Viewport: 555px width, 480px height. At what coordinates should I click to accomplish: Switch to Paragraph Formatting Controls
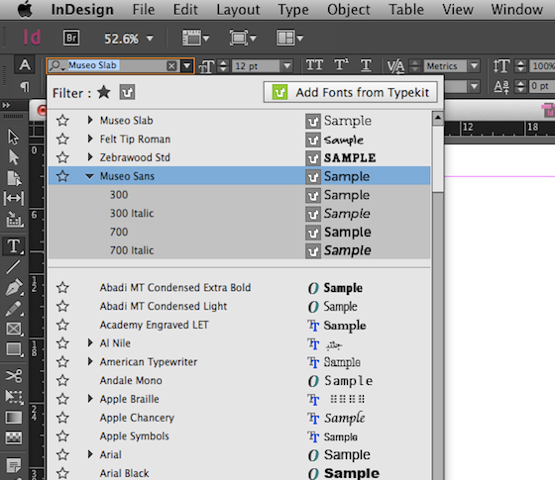coord(24,86)
